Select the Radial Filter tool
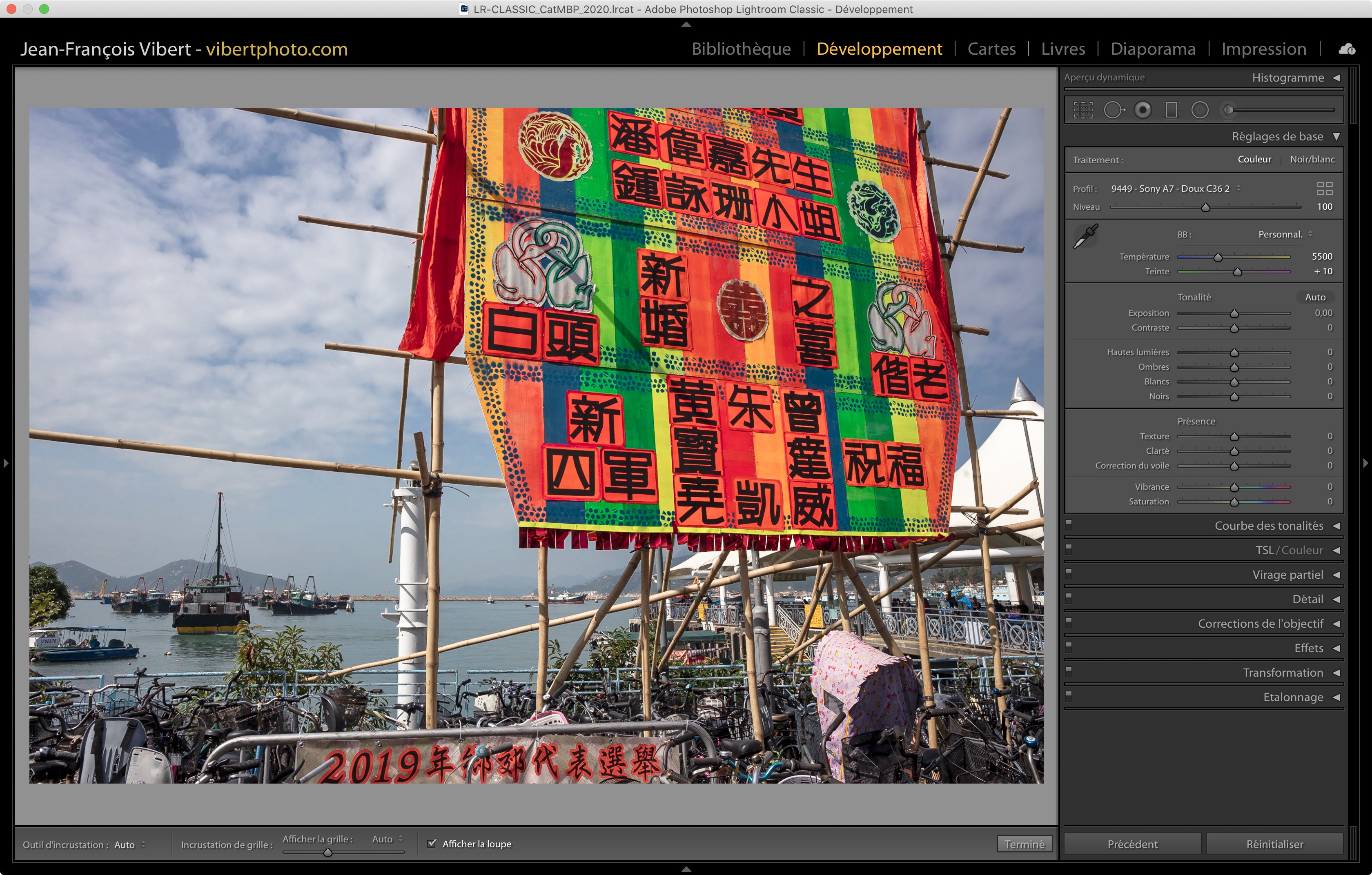1372x875 pixels. tap(1200, 110)
